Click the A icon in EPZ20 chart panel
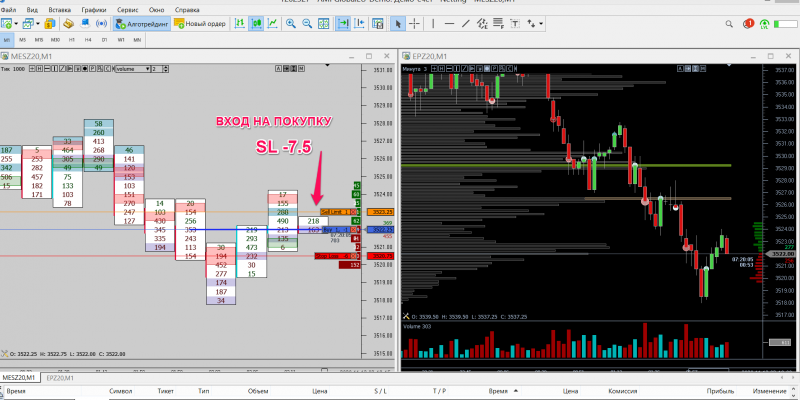 click(680, 69)
